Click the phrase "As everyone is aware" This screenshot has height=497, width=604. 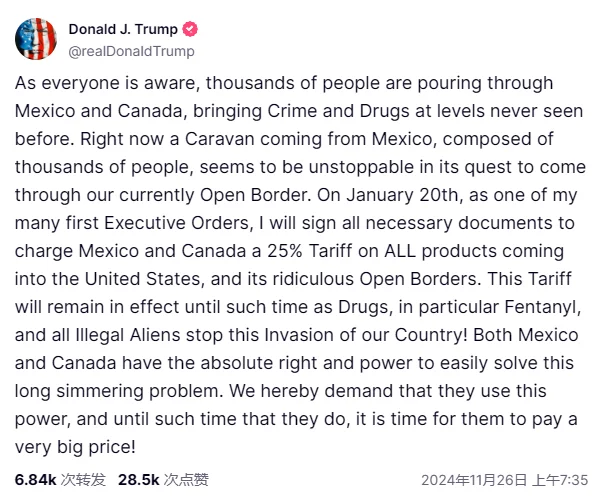tap(107, 83)
